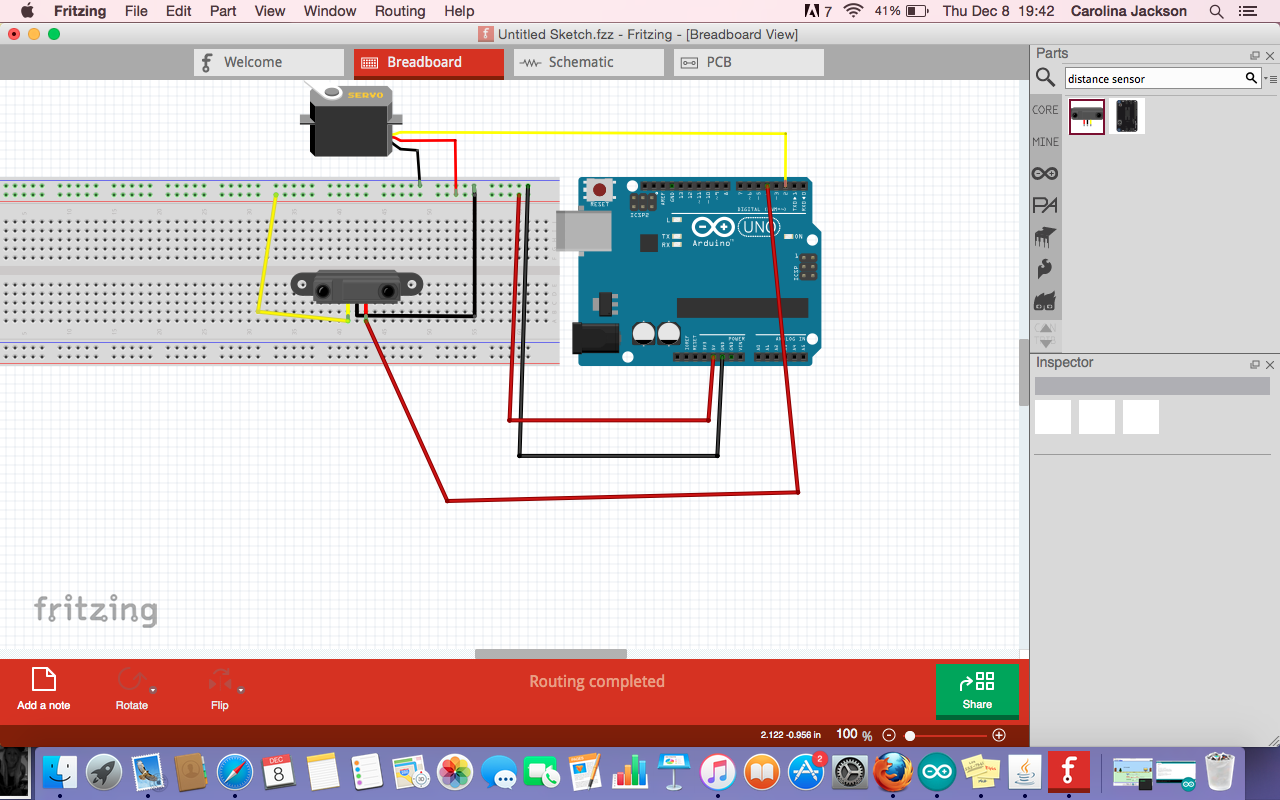Click the Flip button
This screenshot has width=1280, height=800.
pyautogui.click(x=220, y=689)
